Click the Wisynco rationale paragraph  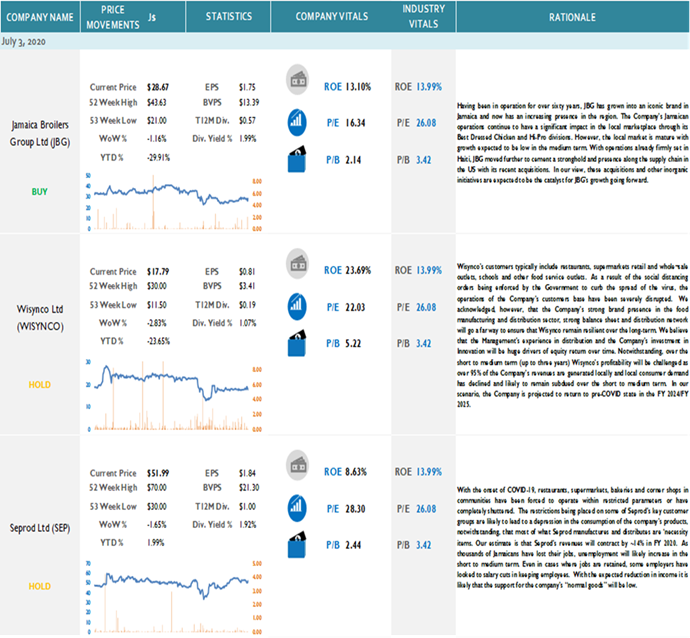click(573, 335)
